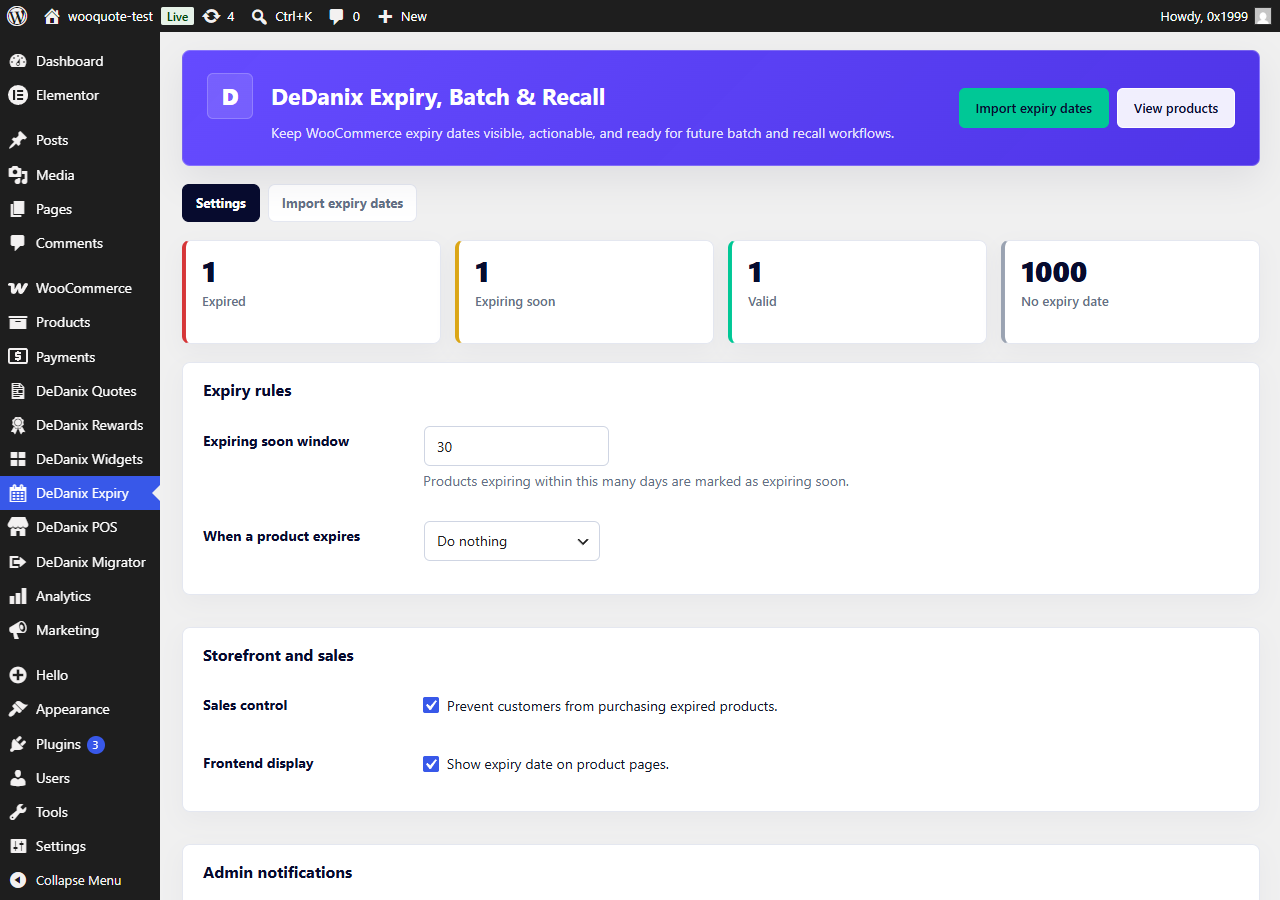This screenshot has height=900, width=1280.
Task: Click the Pages sidebar icon
Action: click(x=18, y=209)
